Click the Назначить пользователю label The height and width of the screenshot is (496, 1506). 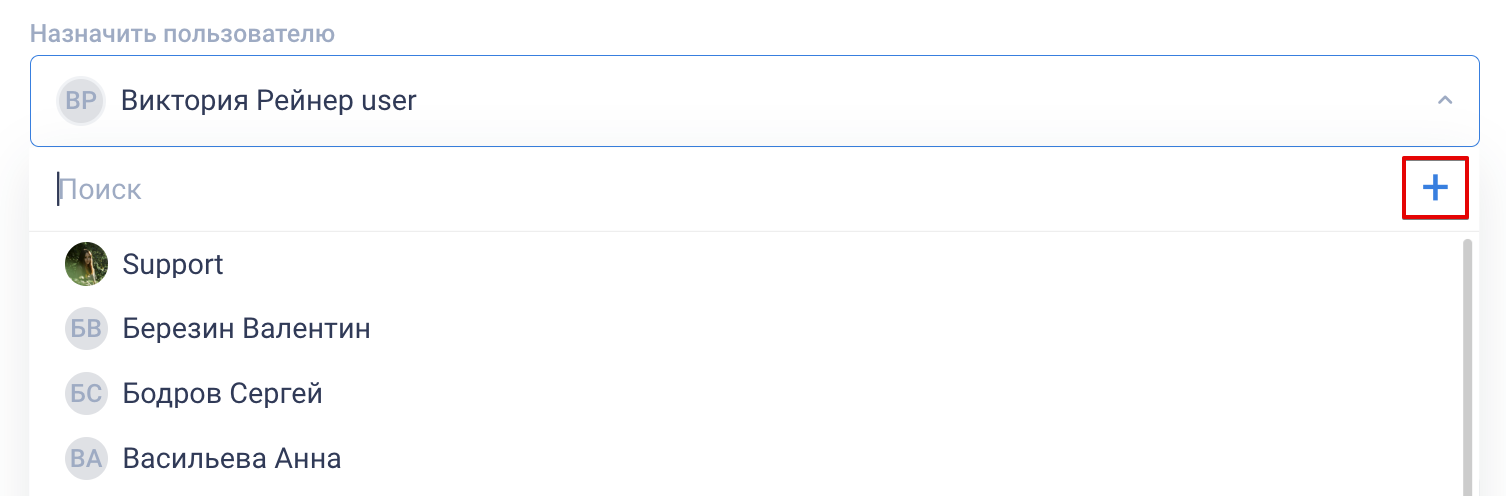tap(182, 33)
